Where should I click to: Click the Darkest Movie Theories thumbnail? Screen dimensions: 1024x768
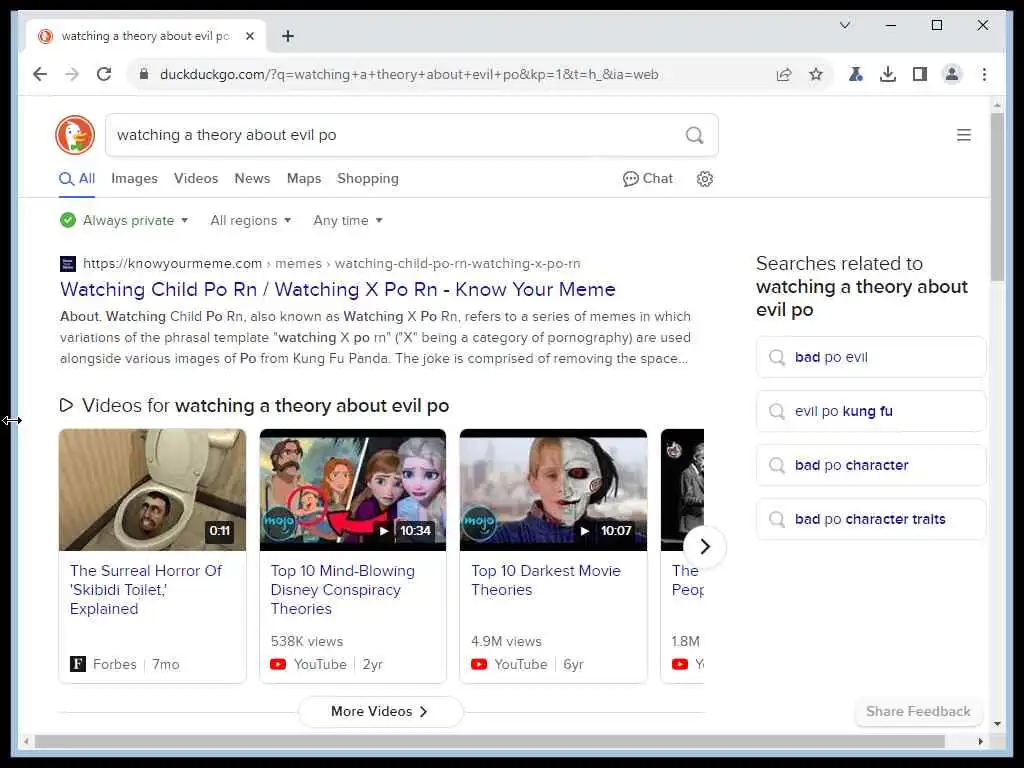tap(553, 490)
